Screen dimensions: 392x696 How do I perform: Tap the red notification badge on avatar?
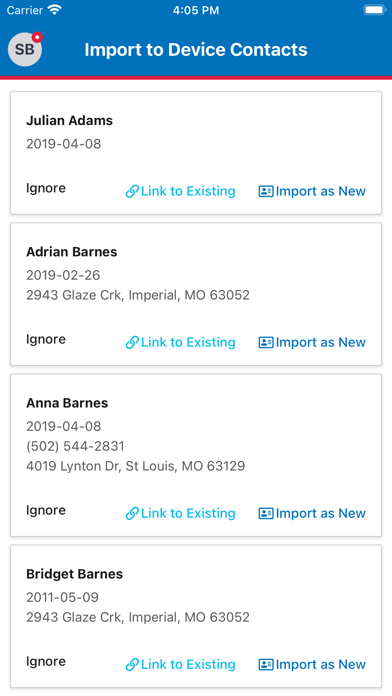[37, 38]
